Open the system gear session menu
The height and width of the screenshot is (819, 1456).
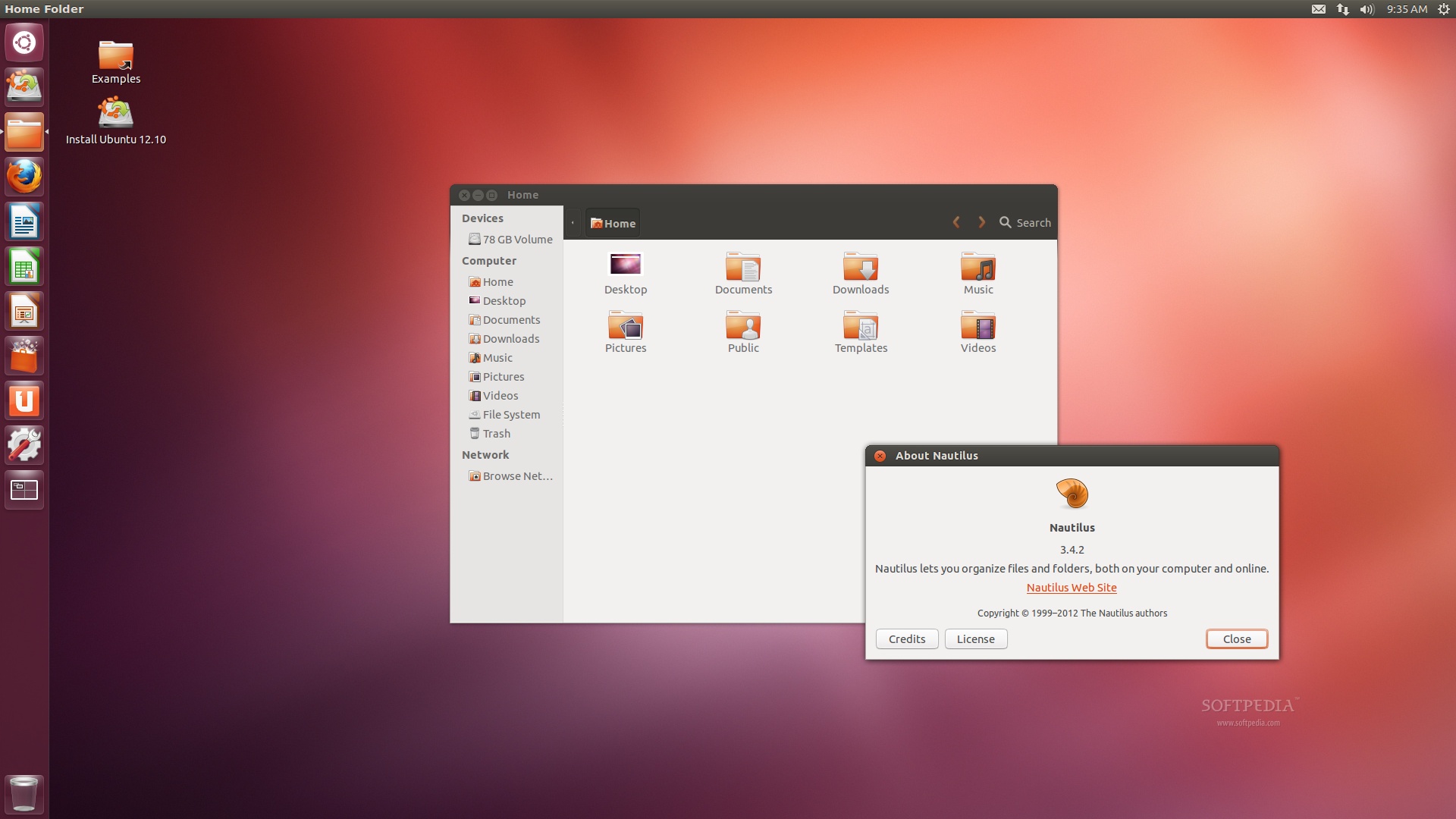(1443, 9)
